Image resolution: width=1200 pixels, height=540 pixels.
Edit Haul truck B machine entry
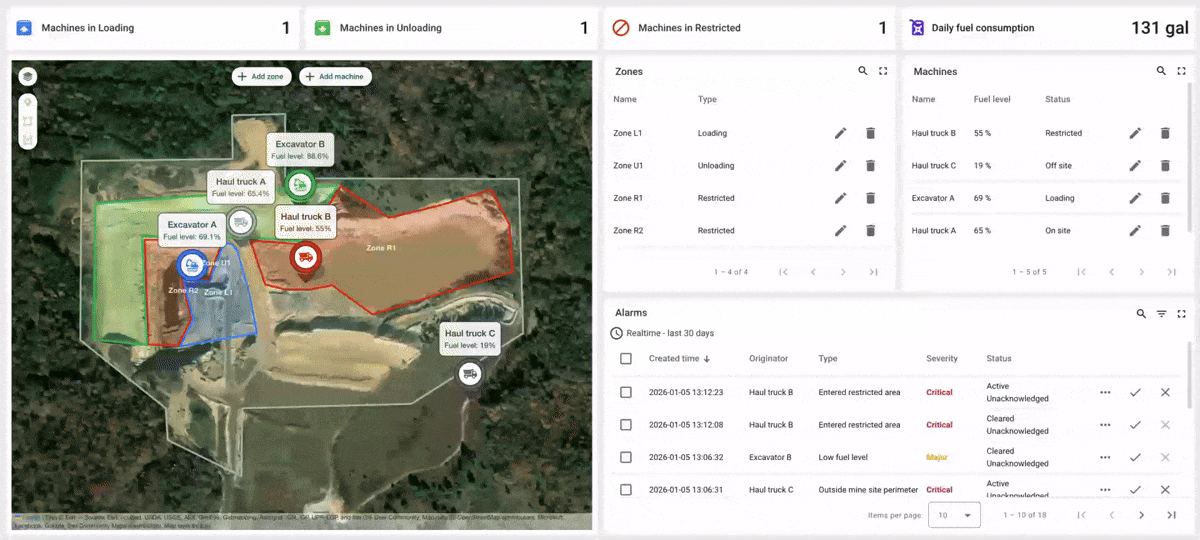pos(1135,133)
